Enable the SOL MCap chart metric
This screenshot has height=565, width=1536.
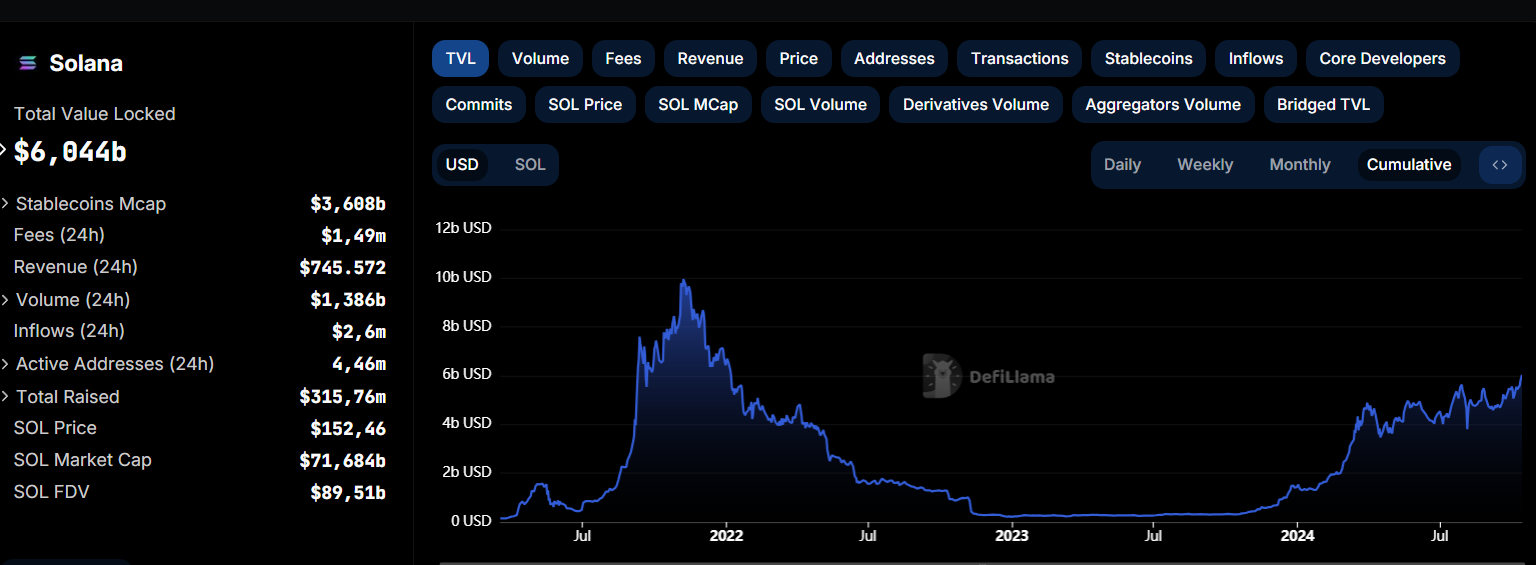point(698,105)
